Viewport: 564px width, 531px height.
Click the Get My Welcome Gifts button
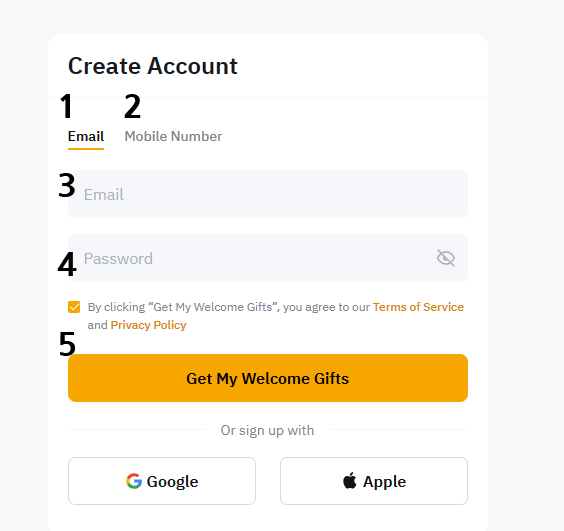(x=268, y=378)
